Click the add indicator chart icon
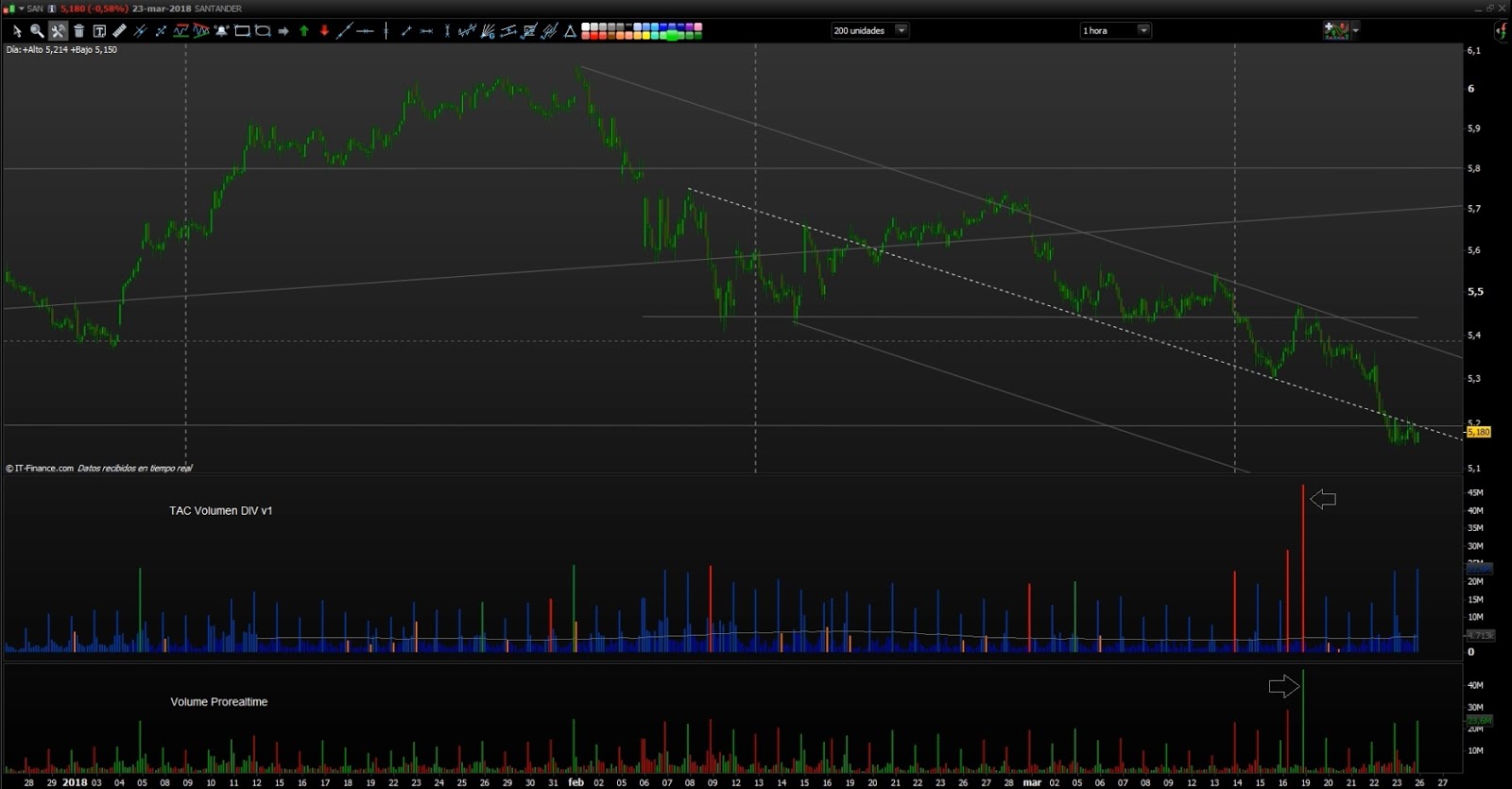1512x789 pixels. tap(1335, 31)
